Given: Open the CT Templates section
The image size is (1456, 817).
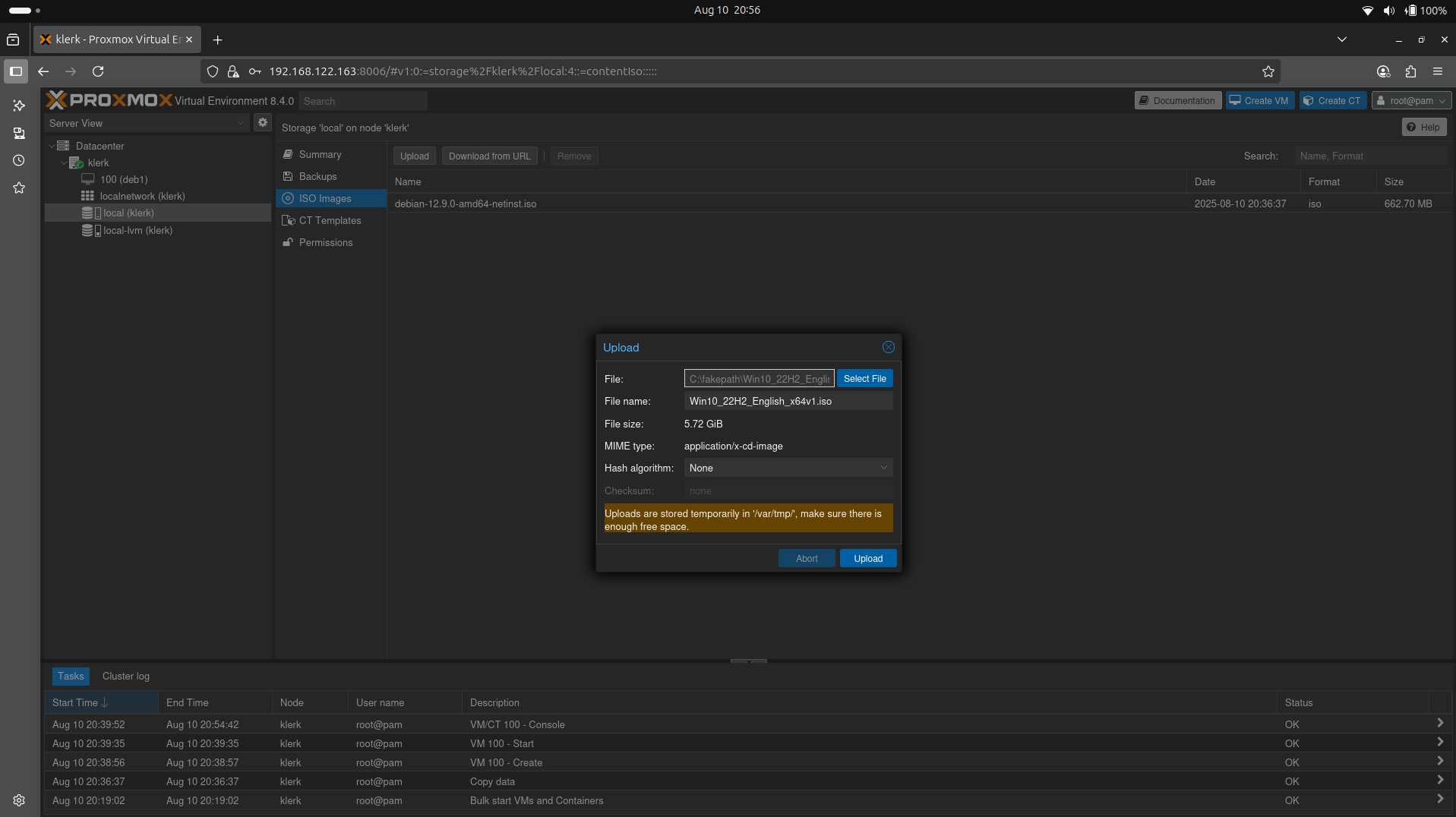Looking at the screenshot, I should [x=330, y=220].
